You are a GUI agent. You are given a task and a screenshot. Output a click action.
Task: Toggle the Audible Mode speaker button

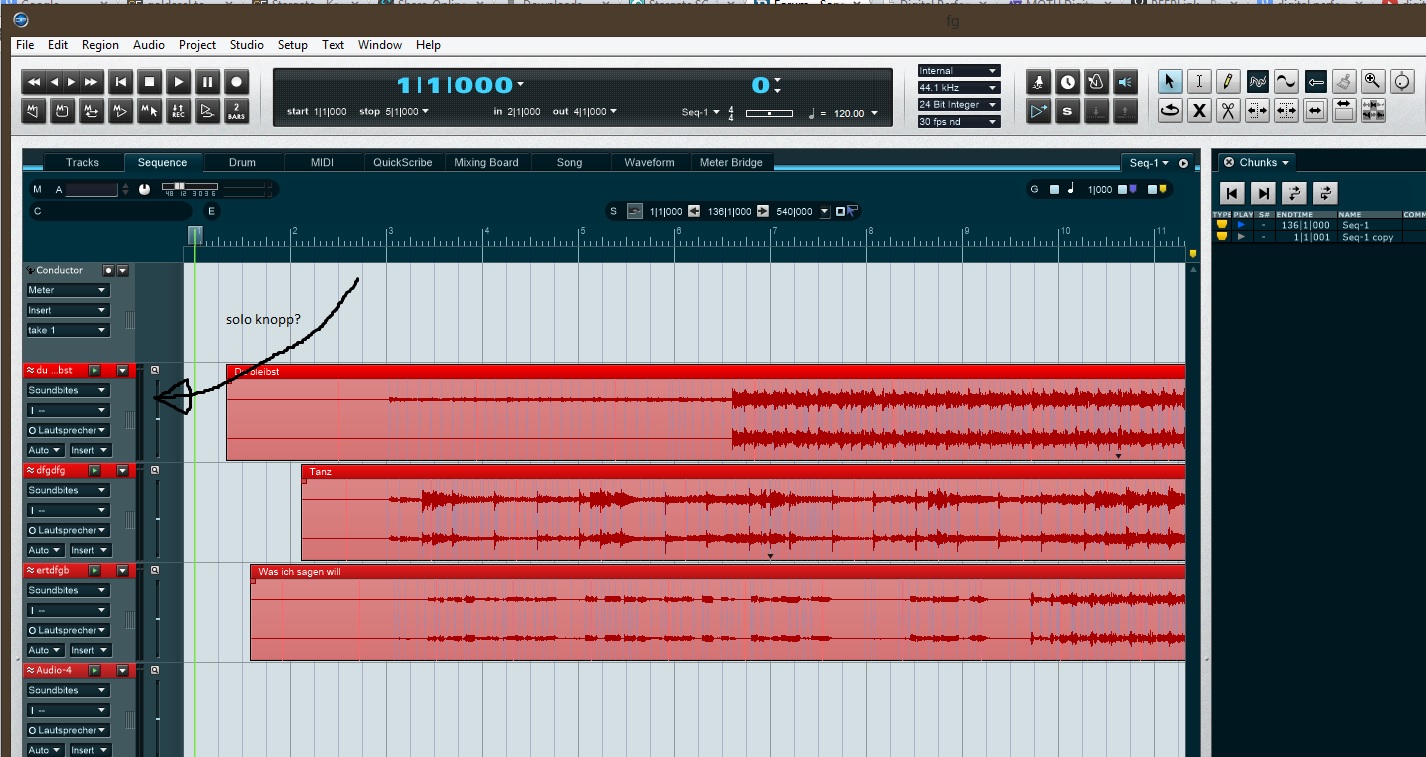coord(1126,82)
